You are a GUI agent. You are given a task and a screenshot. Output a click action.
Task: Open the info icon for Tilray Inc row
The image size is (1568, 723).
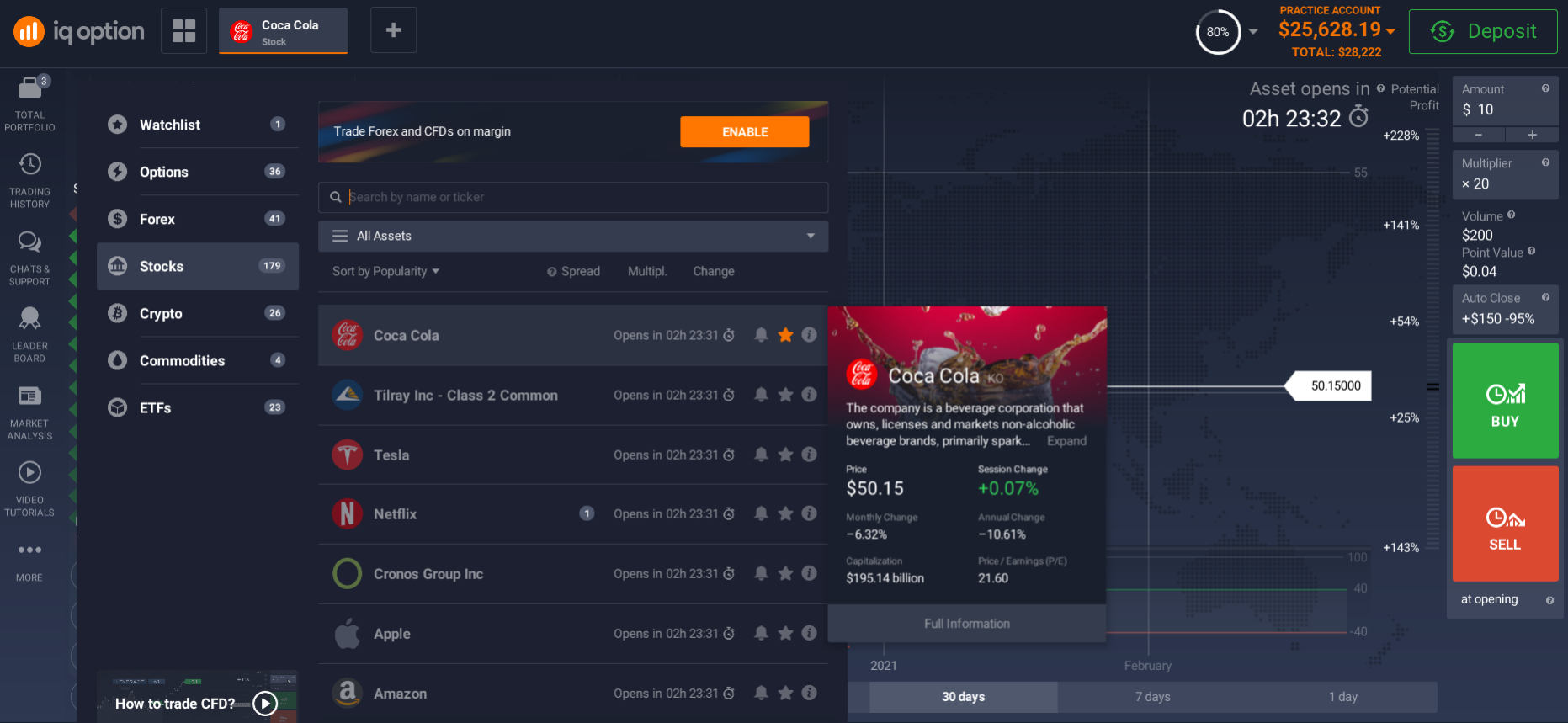810,395
